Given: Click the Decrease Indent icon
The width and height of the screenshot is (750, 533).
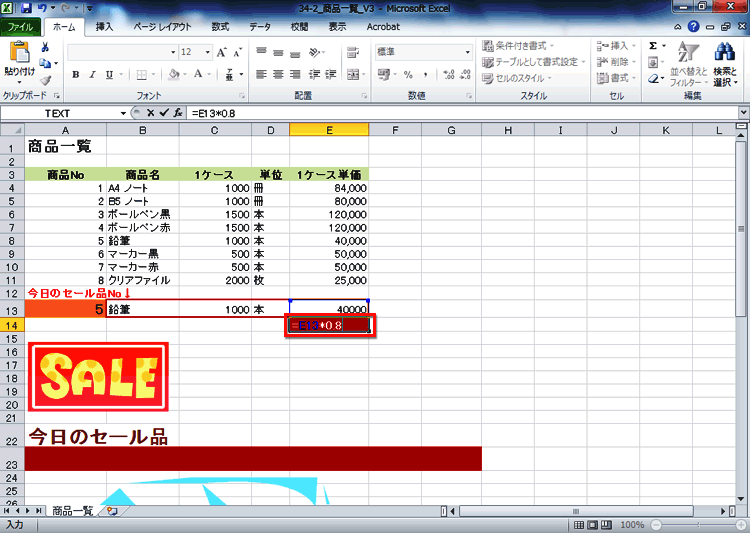Looking at the screenshot, I should point(314,74).
